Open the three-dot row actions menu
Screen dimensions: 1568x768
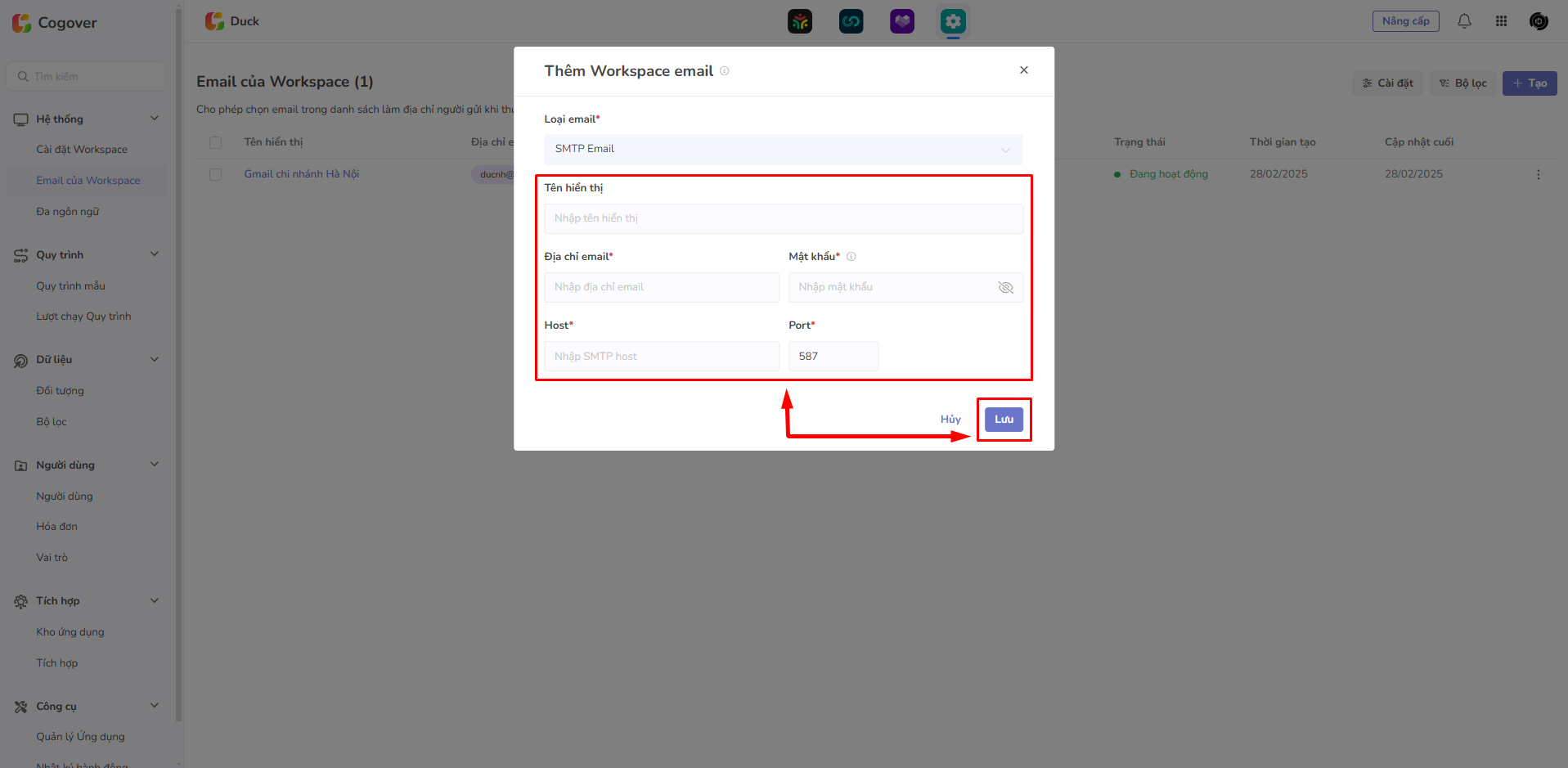[1538, 175]
